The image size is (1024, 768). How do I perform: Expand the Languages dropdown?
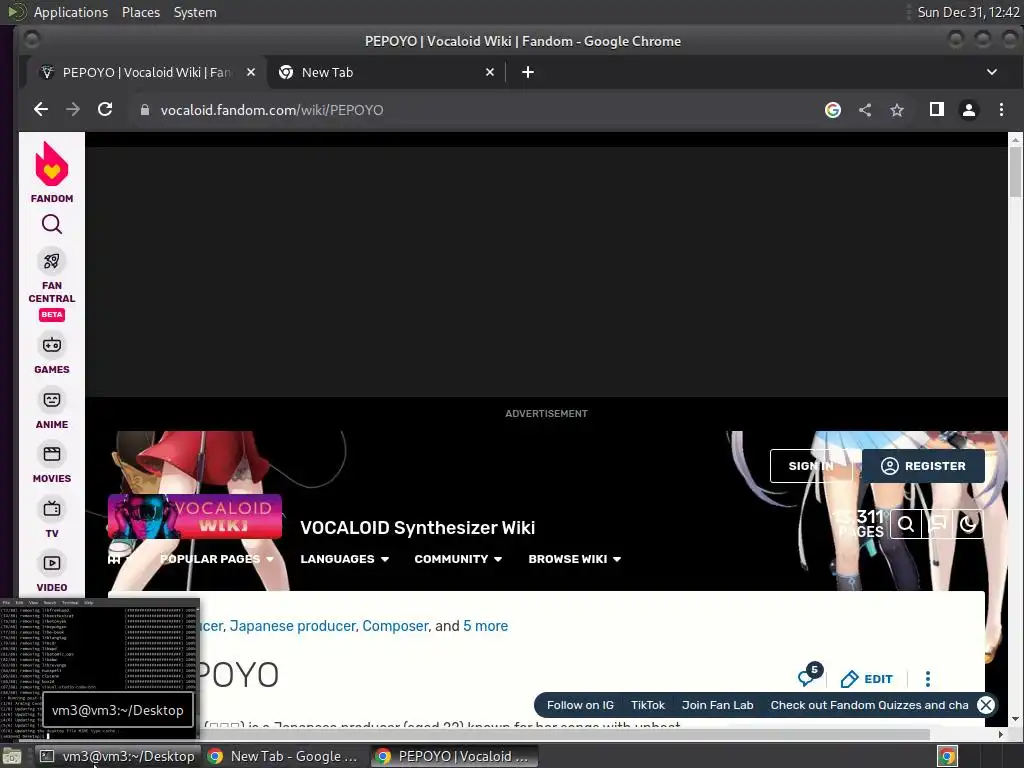click(344, 559)
